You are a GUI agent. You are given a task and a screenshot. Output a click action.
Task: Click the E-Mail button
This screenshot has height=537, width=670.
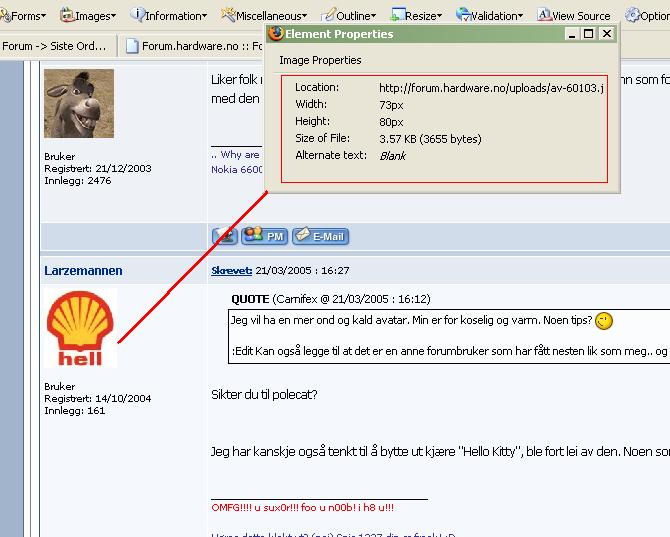pyautogui.click(x=320, y=236)
